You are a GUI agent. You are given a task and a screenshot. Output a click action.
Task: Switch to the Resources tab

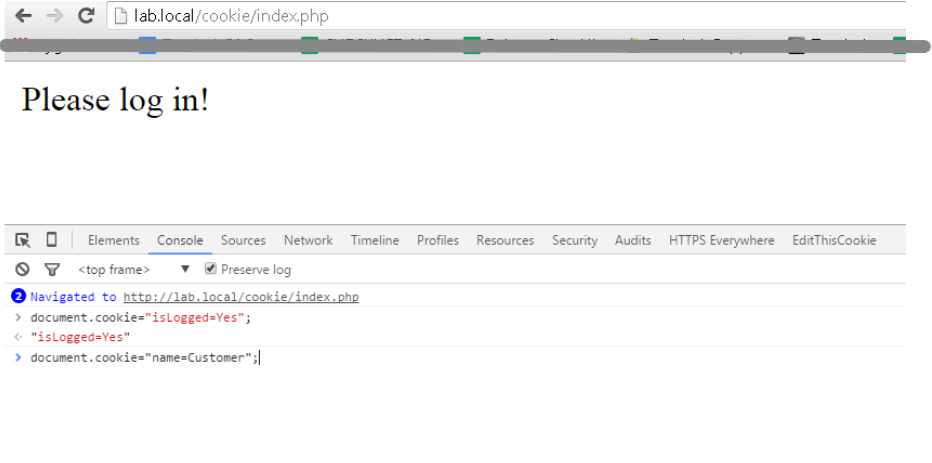(505, 240)
